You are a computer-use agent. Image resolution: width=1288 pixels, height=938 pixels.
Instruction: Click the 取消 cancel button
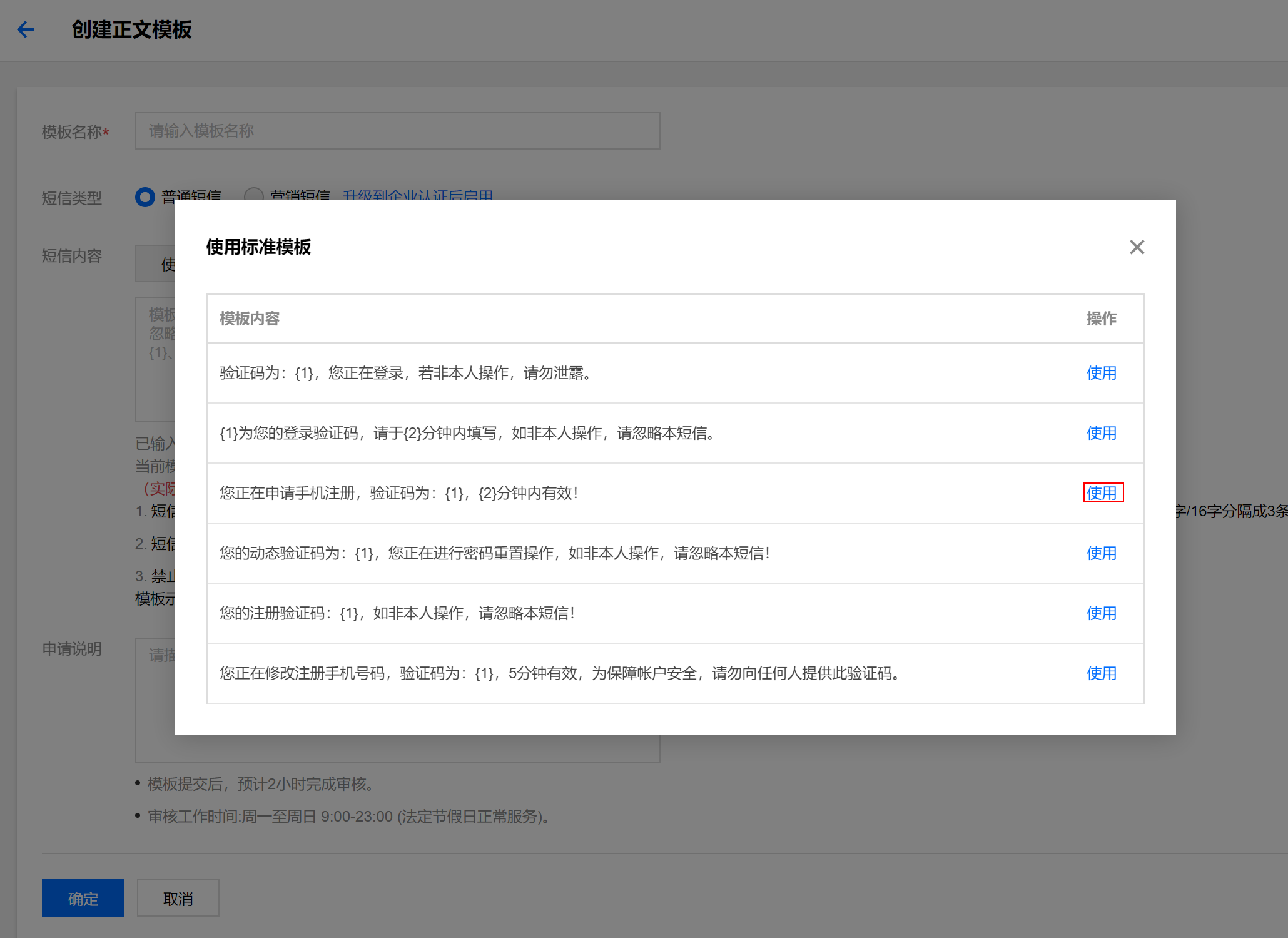click(178, 898)
